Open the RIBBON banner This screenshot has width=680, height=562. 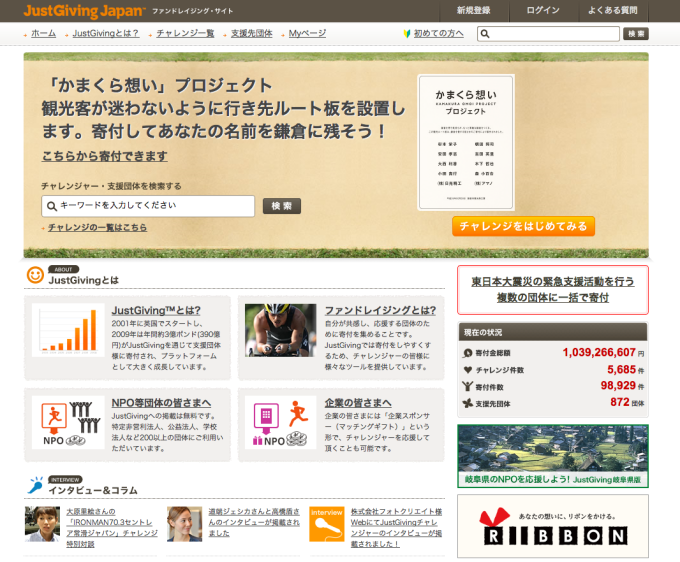tap(553, 526)
